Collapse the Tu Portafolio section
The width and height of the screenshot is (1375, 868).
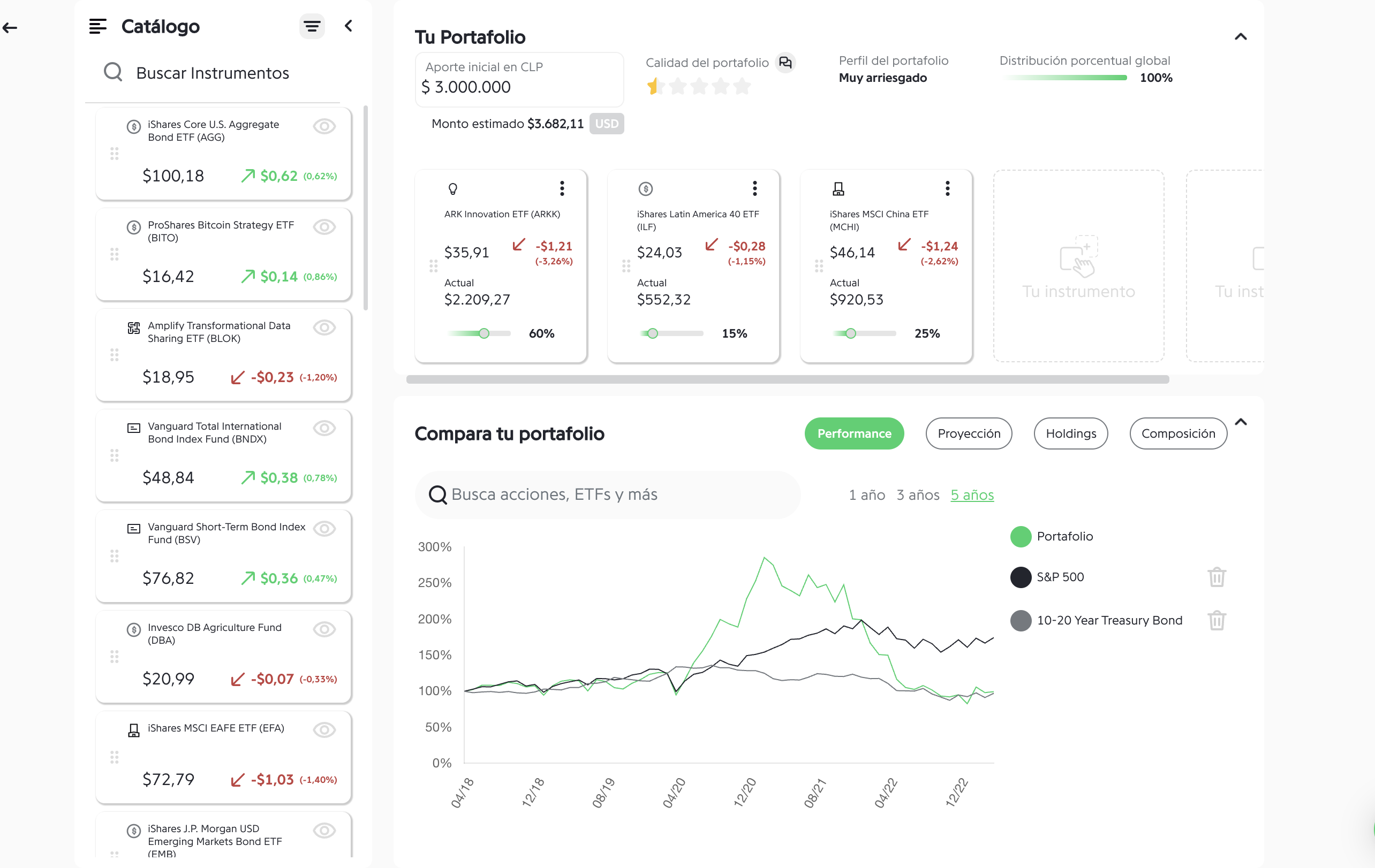pos(1240,36)
